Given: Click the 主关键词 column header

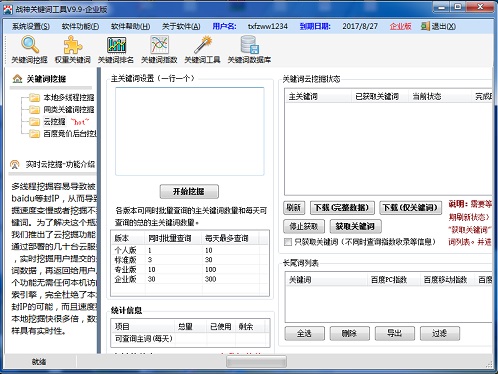Looking at the screenshot, I should tap(319, 97).
